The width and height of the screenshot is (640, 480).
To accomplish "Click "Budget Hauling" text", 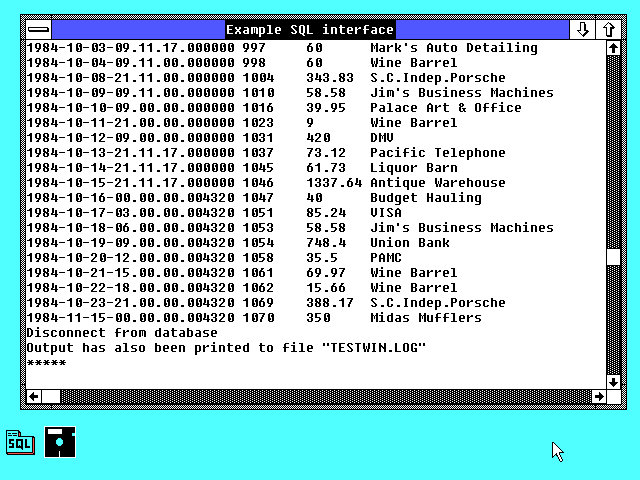I will 426,198.
